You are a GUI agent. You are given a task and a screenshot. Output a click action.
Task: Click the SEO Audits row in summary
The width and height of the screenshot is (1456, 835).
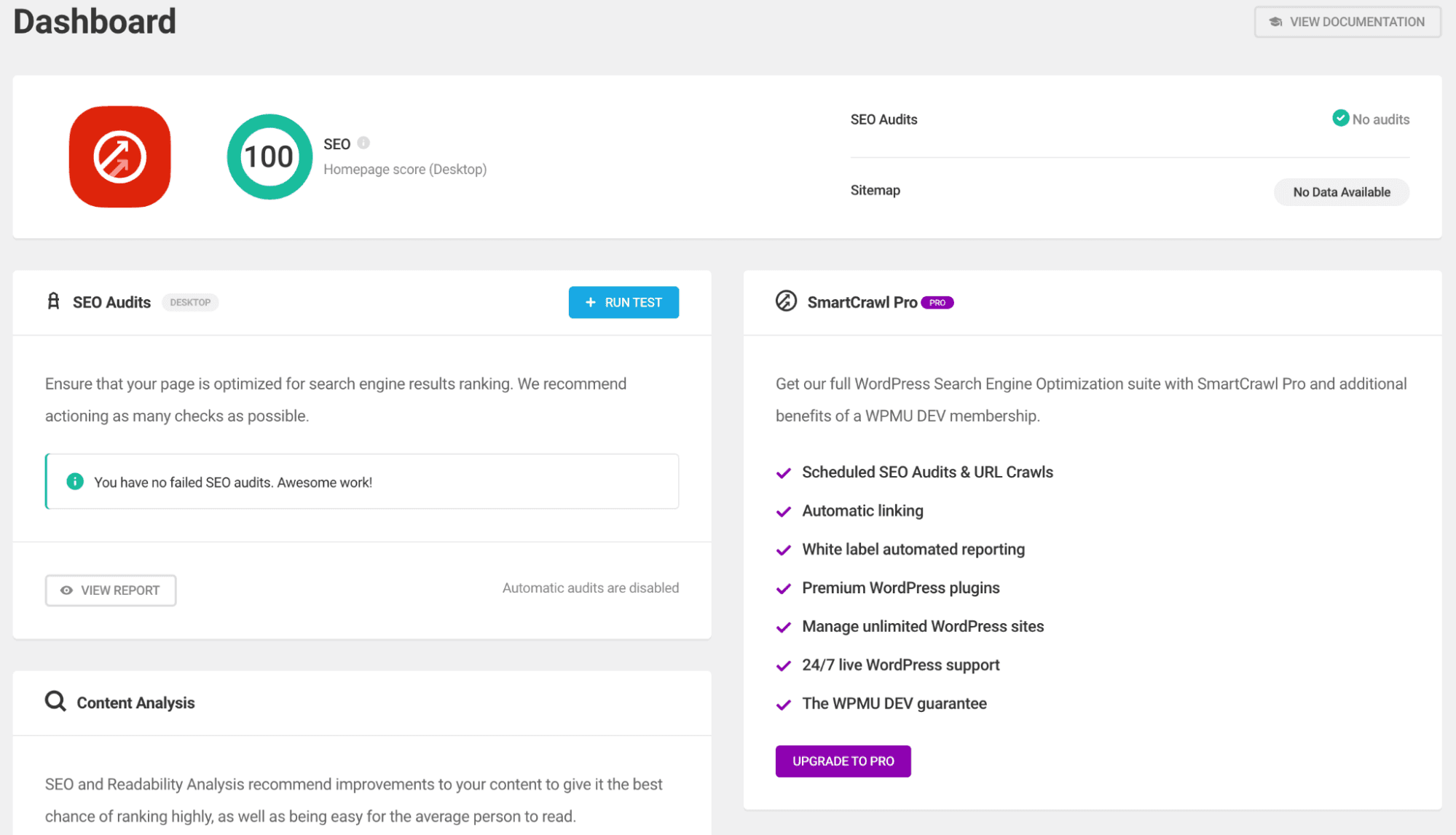pyautogui.click(x=1130, y=119)
